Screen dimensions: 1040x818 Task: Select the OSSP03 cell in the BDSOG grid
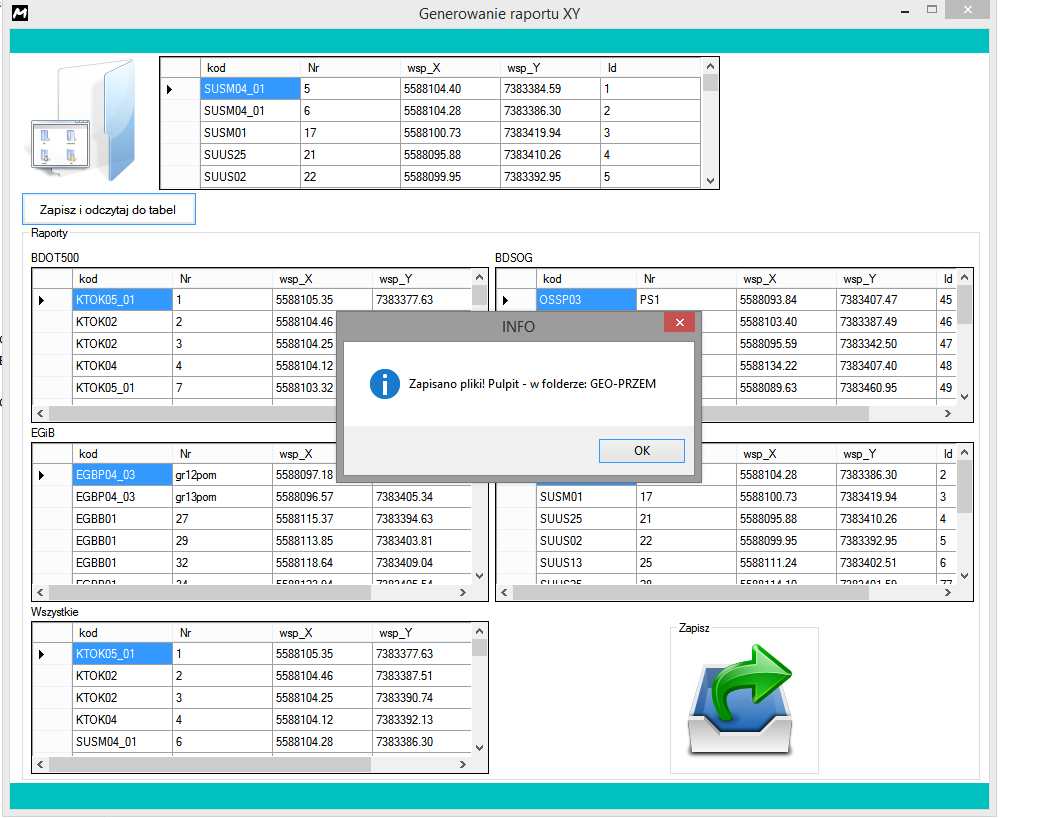click(x=586, y=300)
